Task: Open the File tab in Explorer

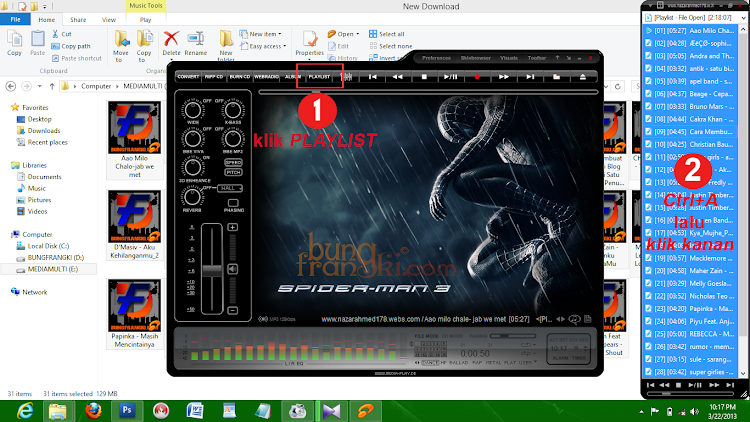Action: pos(15,20)
